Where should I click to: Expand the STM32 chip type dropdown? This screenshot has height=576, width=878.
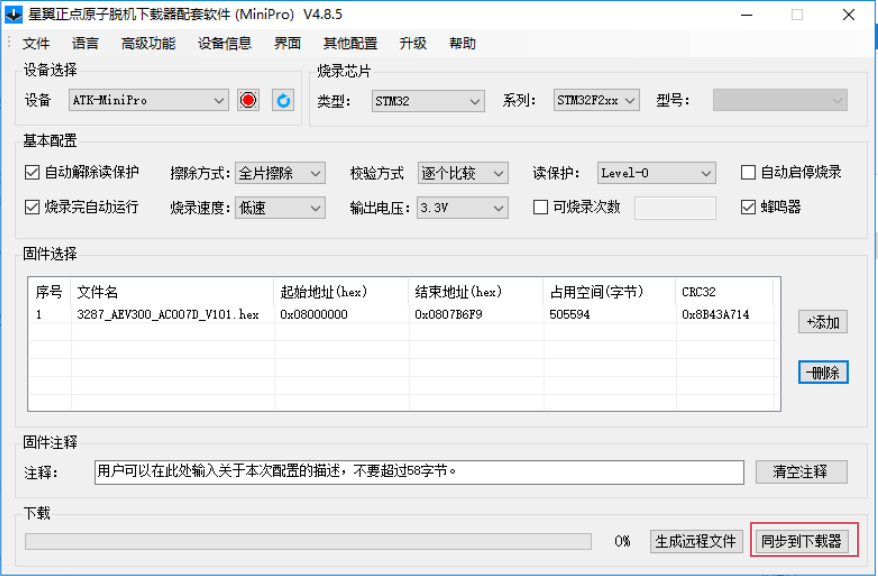pyautogui.click(x=428, y=101)
